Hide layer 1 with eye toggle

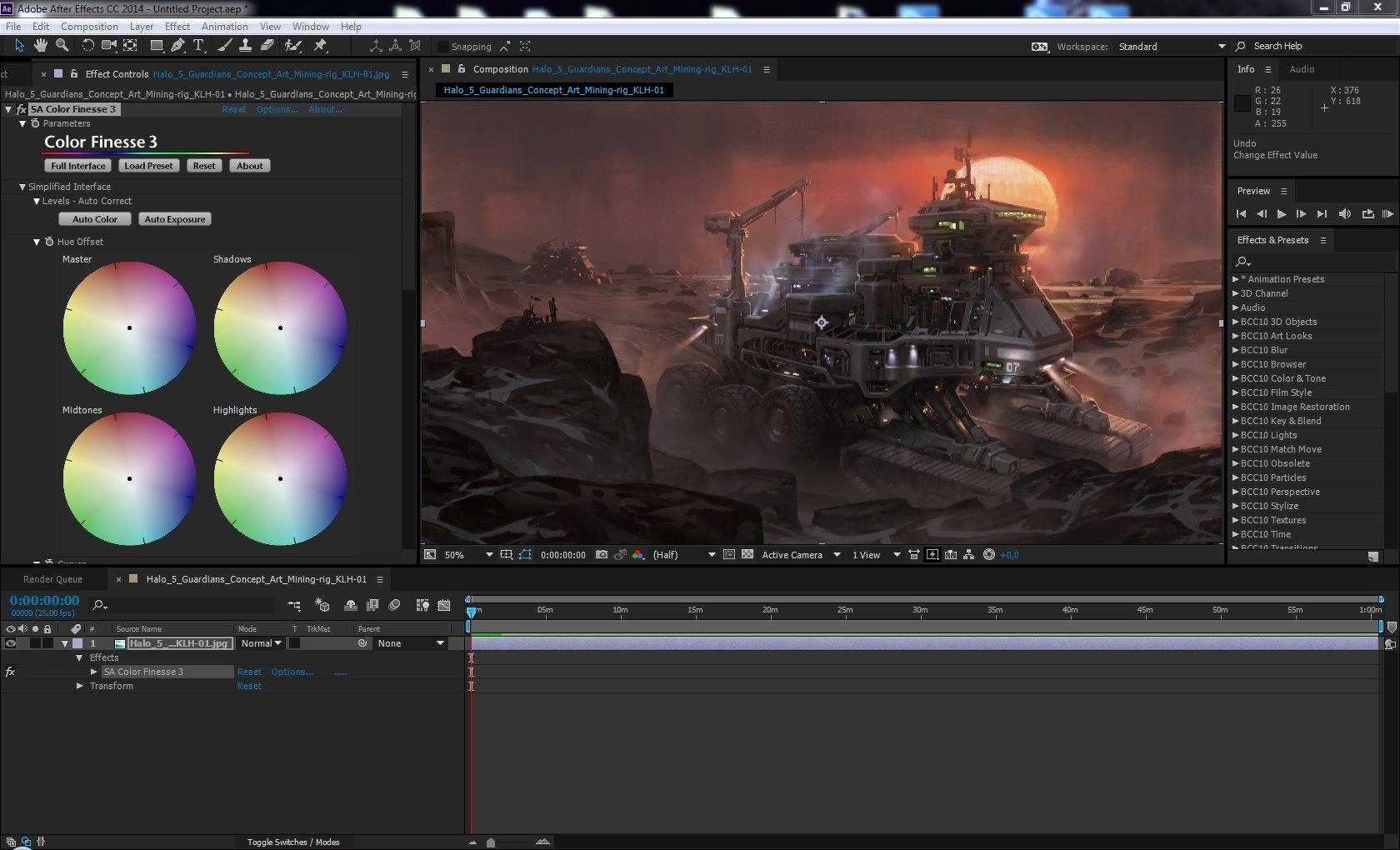[10, 643]
